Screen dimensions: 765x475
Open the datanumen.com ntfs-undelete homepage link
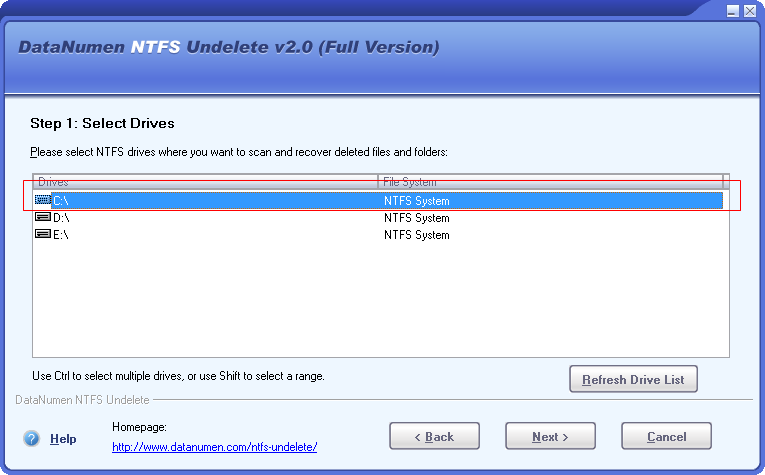point(215,447)
